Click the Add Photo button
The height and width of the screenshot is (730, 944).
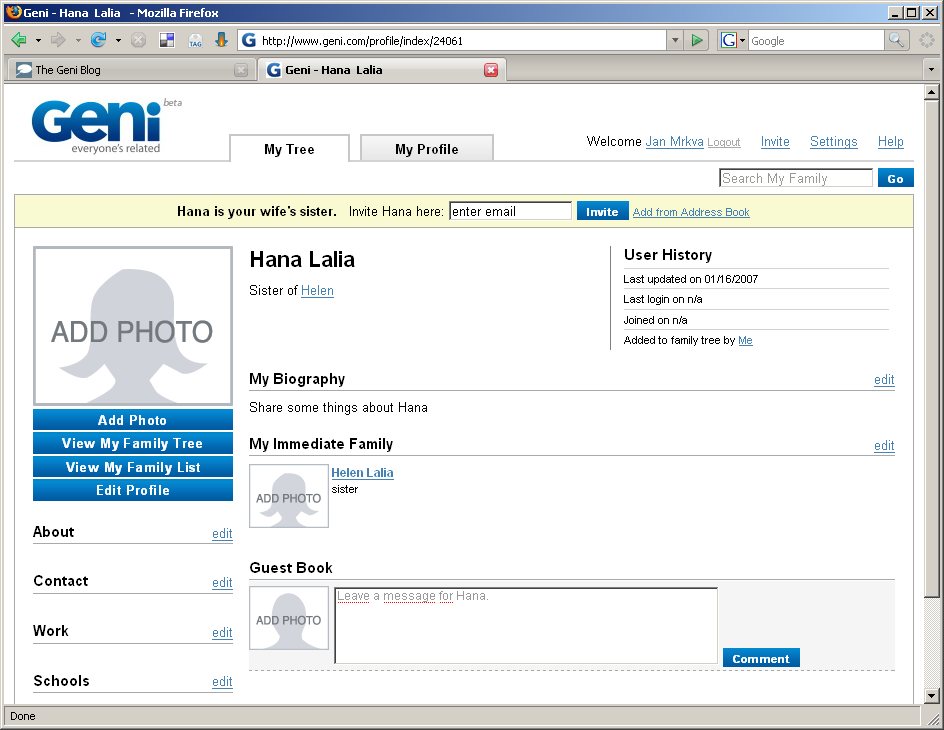tap(133, 420)
